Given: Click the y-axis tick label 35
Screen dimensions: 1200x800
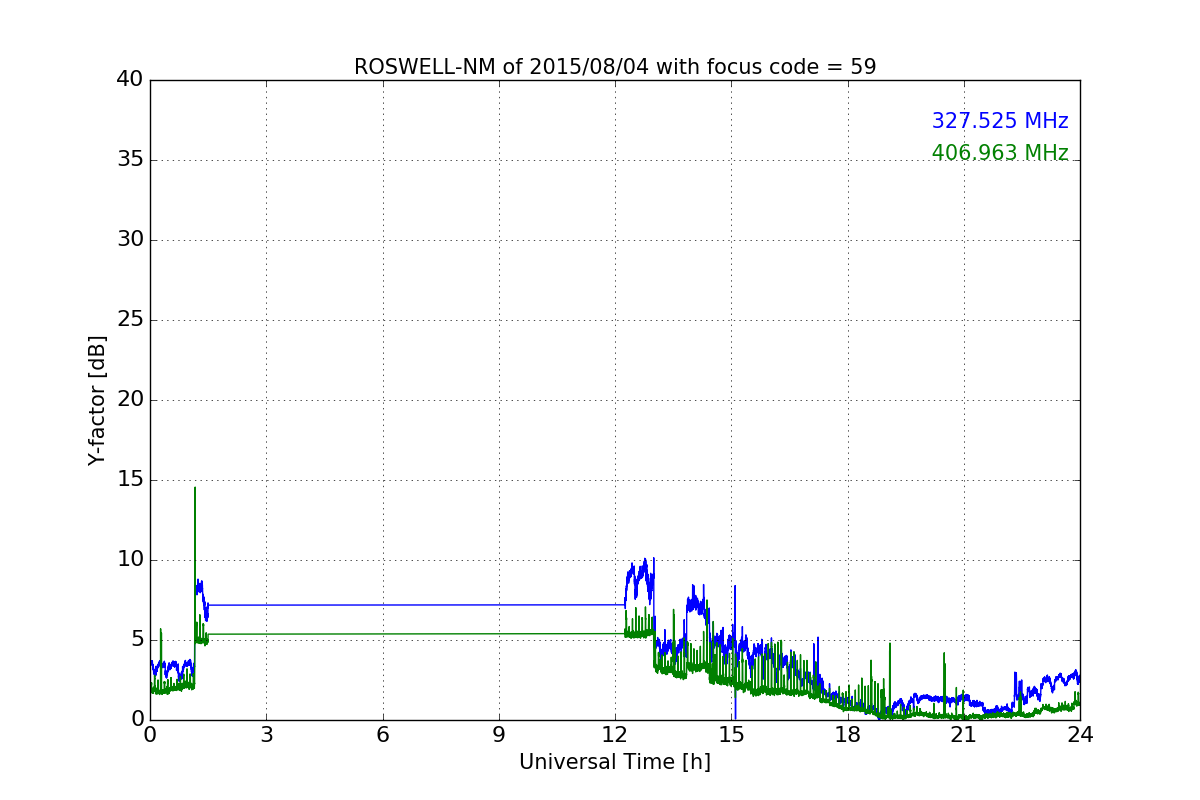Looking at the screenshot, I should tap(130, 160).
